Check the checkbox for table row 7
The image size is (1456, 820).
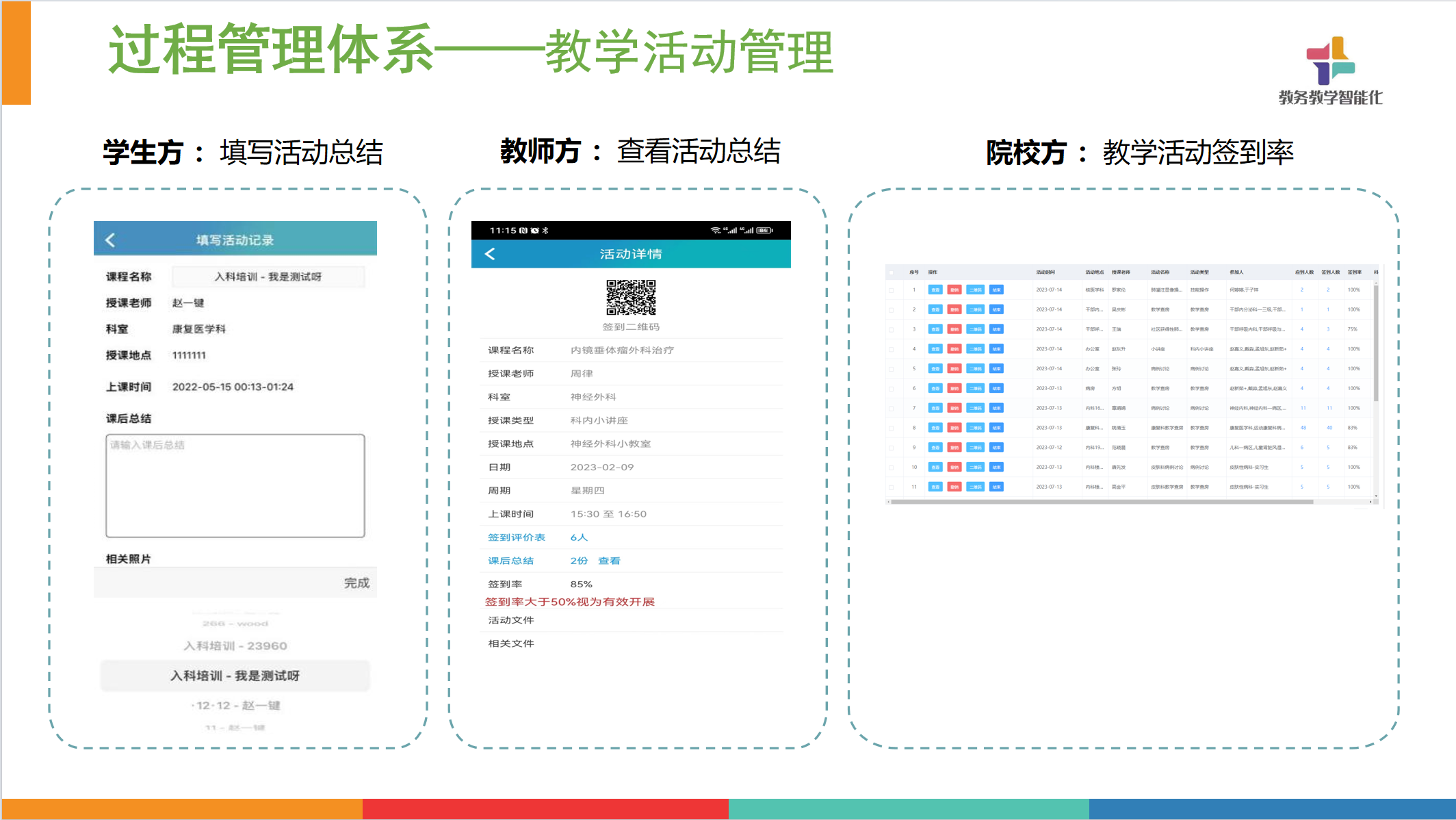(x=892, y=408)
